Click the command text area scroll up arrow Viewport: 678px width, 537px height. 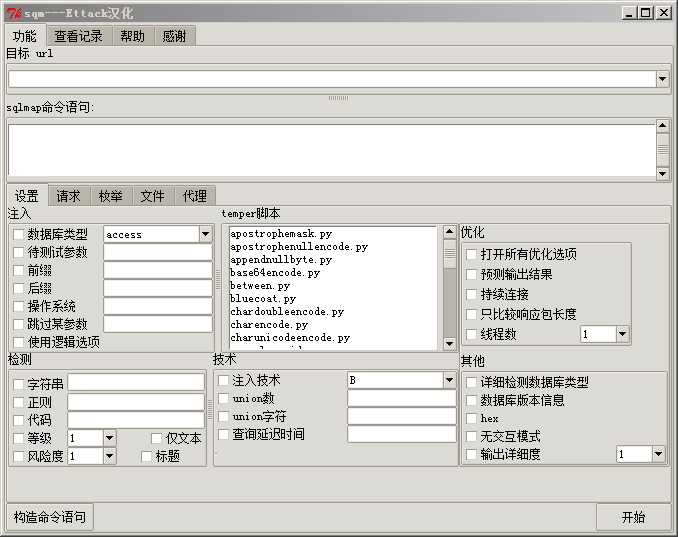(x=662, y=126)
